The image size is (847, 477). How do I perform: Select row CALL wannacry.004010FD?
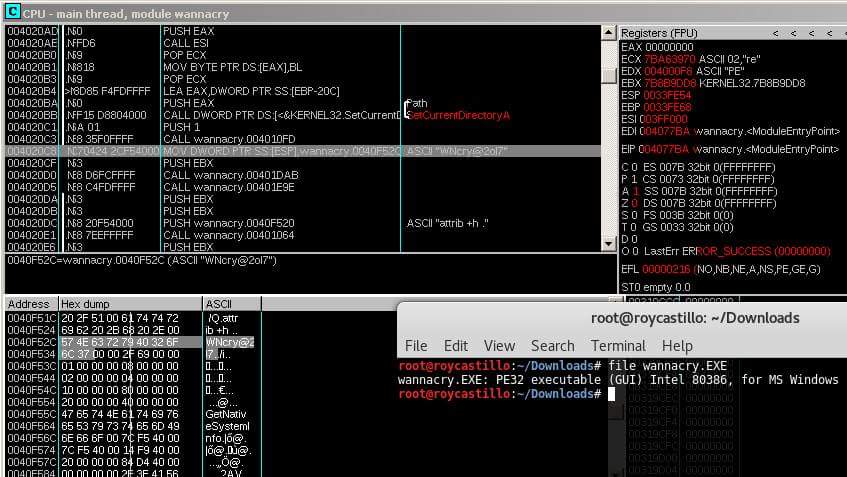[302, 139]
